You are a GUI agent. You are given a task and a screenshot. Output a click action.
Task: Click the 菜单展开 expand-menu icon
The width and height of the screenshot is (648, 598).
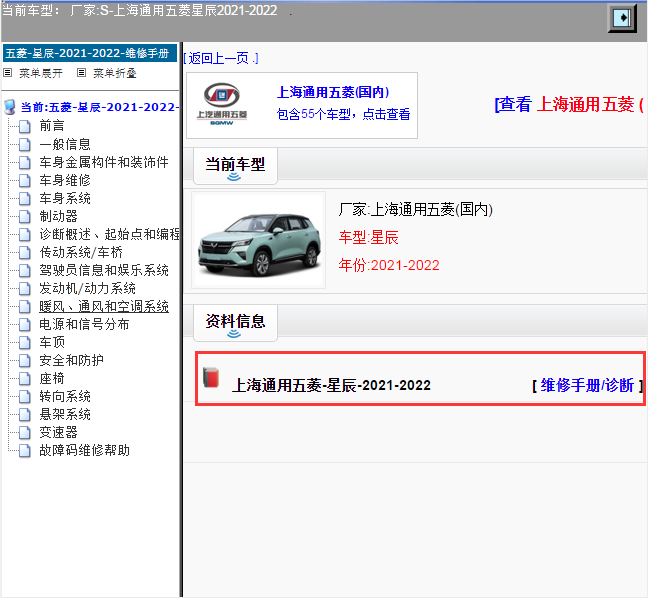(x=7, y=73)
